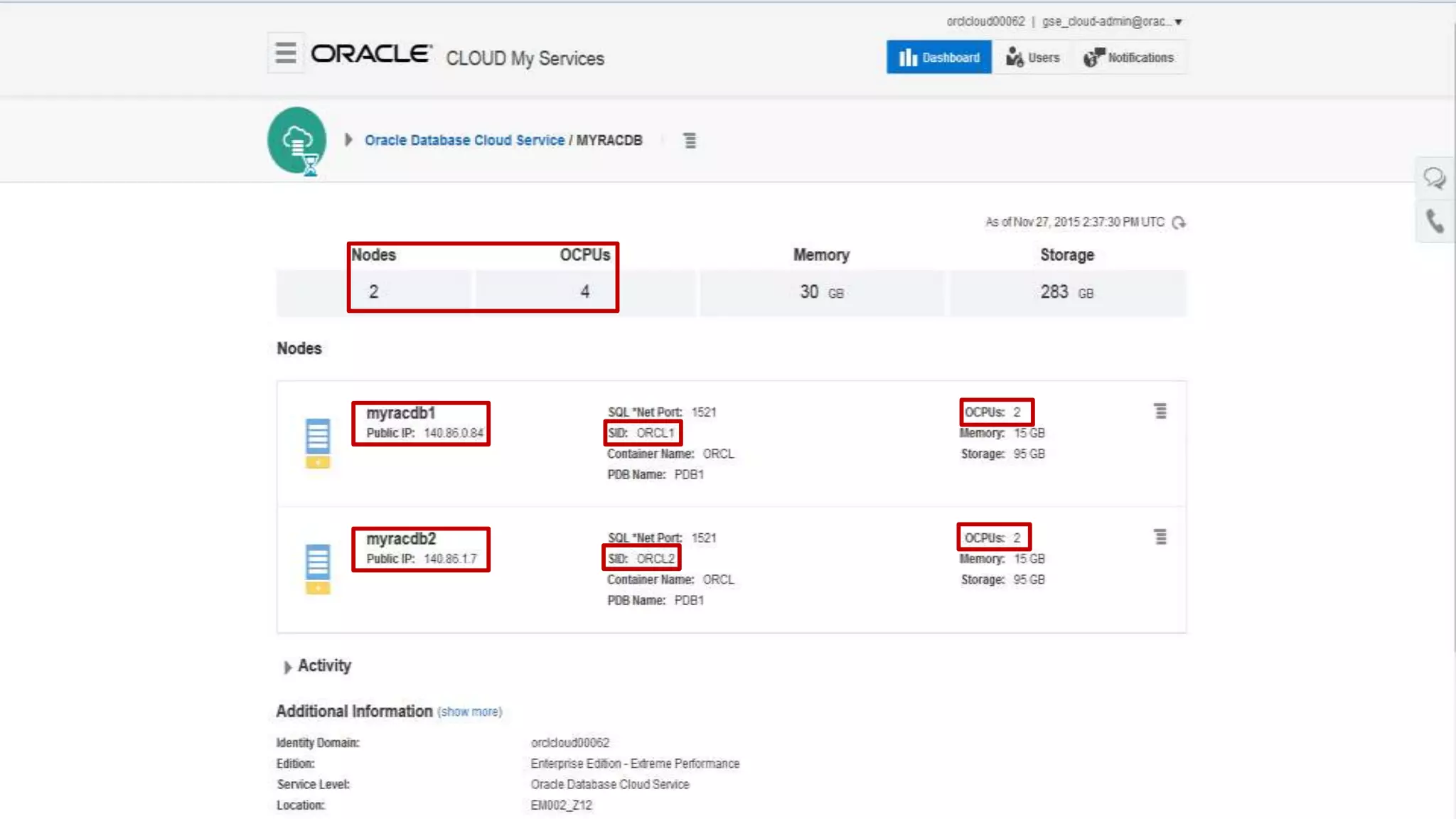Screen dimensions: 1456x819
Task: Open the chat support icon
Action: tap(1435, 178)
